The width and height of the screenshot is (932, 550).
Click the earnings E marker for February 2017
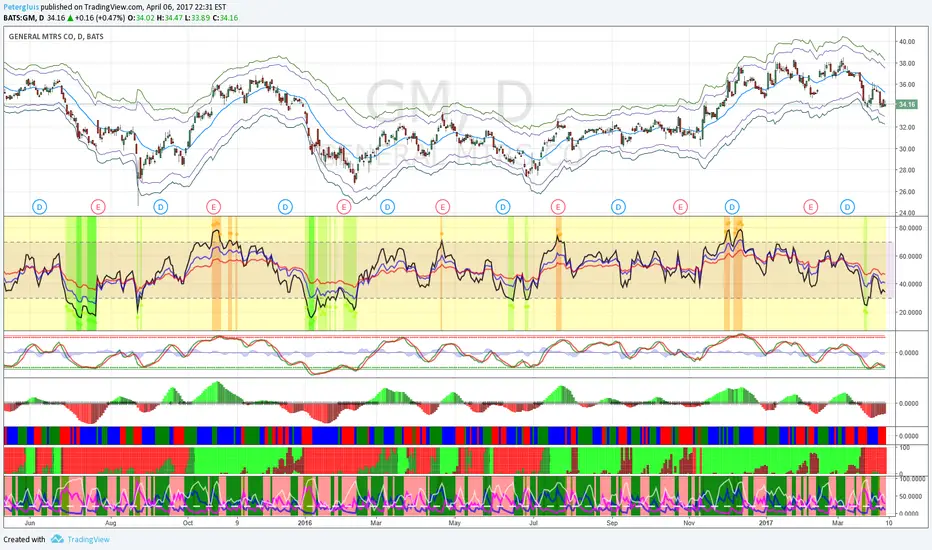point(810,207)
